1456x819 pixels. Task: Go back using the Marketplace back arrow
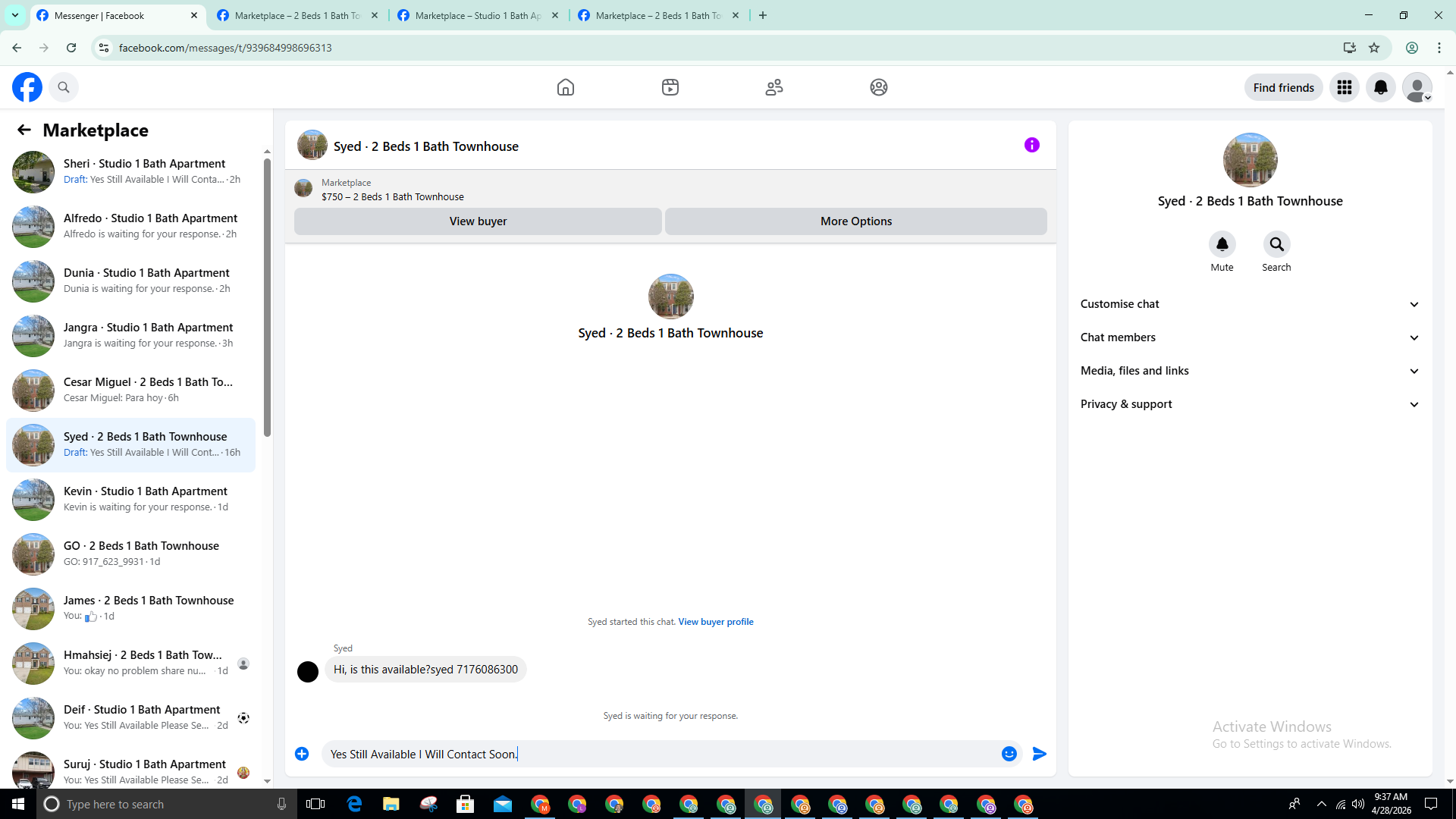(x=24, y=130)
